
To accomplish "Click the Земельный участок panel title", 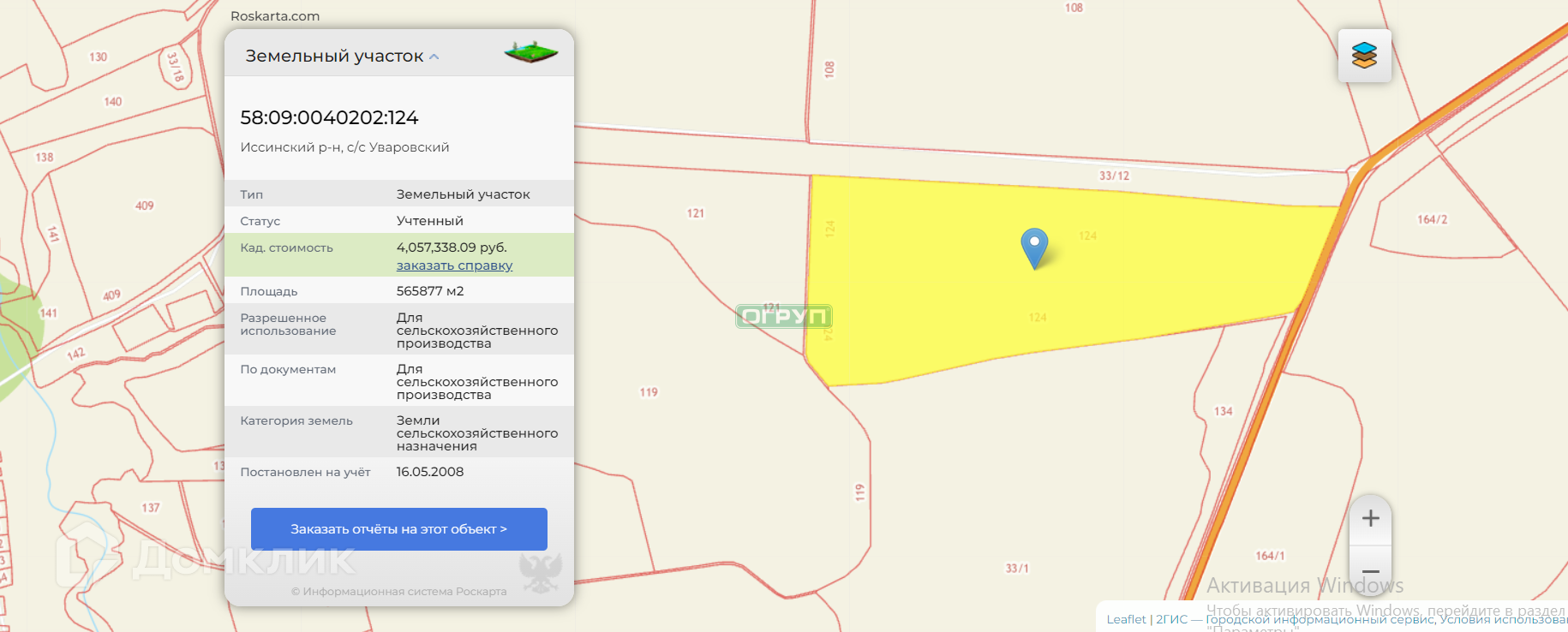I will click(x=334, y=56).
